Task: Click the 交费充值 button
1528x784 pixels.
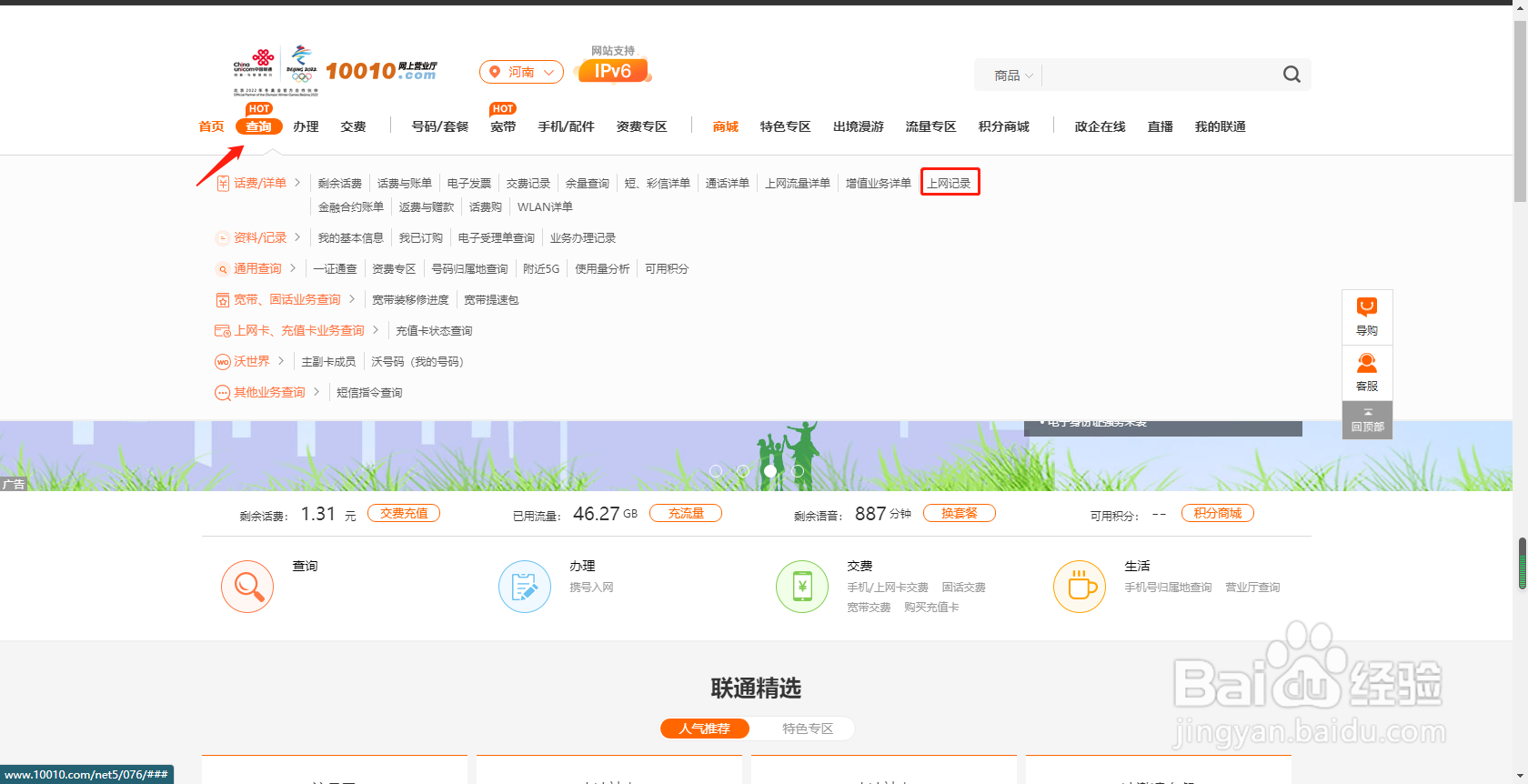Action: point(404,513)
